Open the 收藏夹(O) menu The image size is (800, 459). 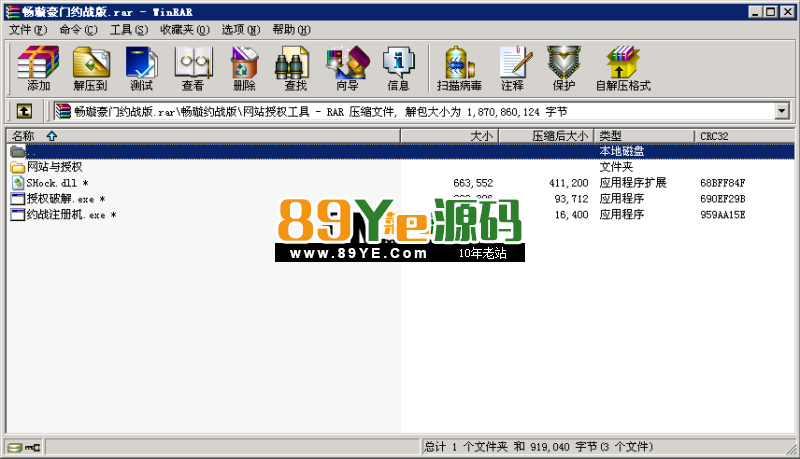(x=185, y=30)
